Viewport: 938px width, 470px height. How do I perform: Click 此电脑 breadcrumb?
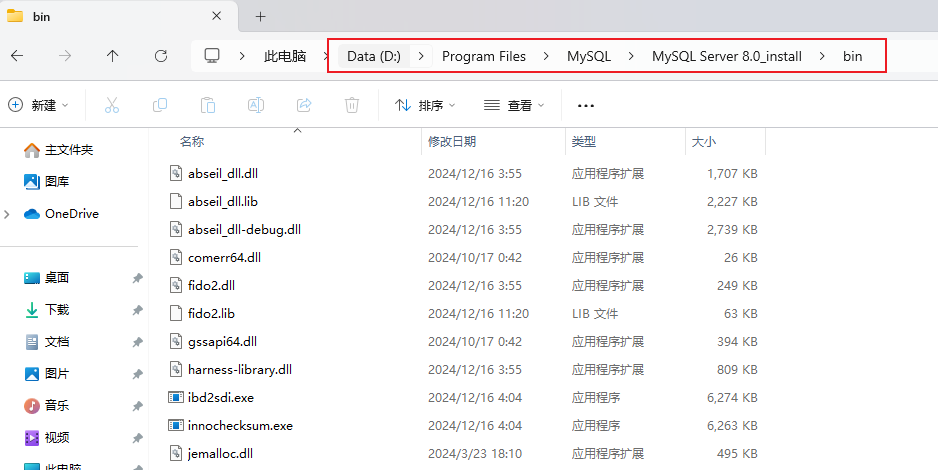[x=285, y=56]
